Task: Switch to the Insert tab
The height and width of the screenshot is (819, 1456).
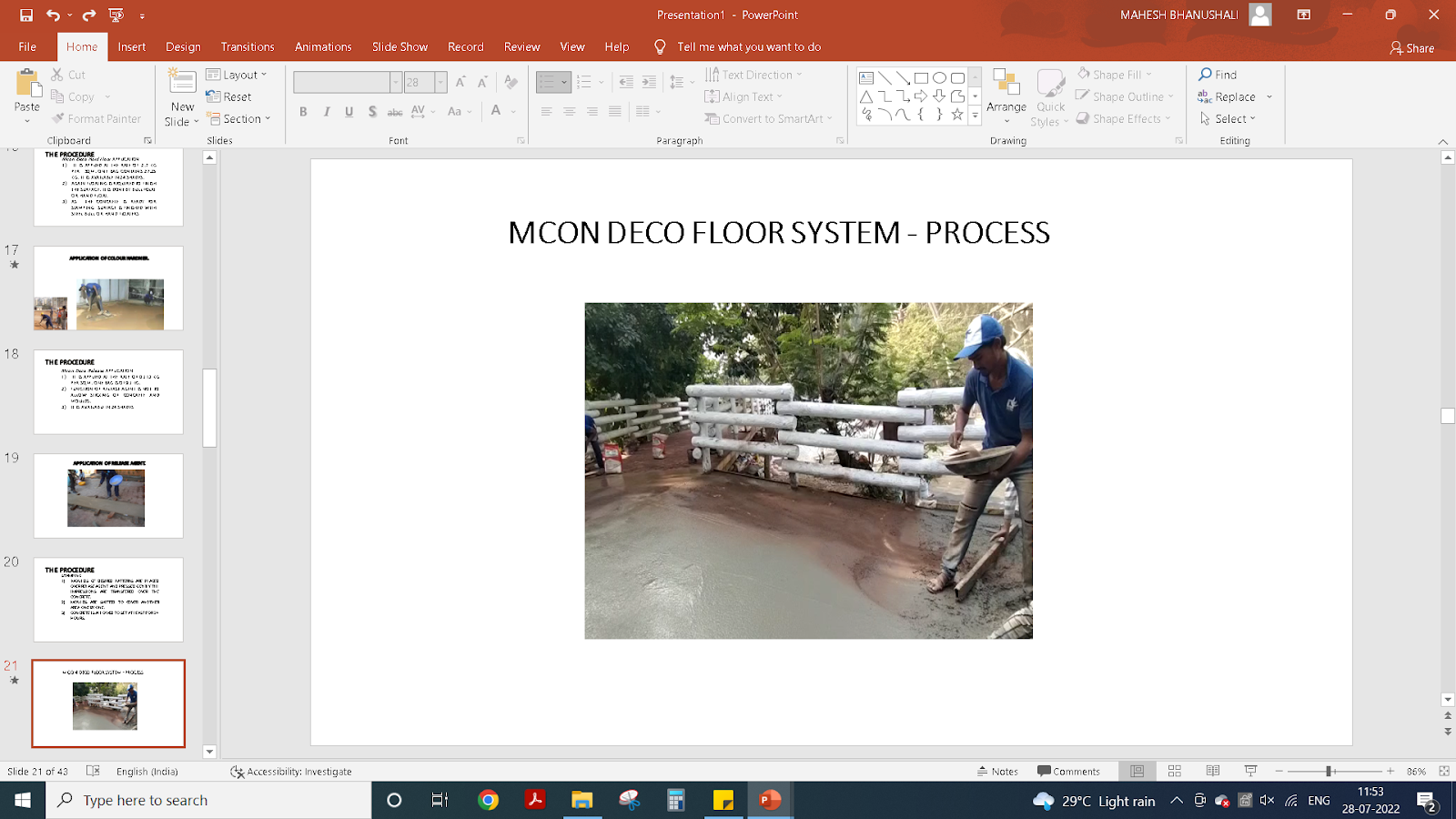Action: 131,46
